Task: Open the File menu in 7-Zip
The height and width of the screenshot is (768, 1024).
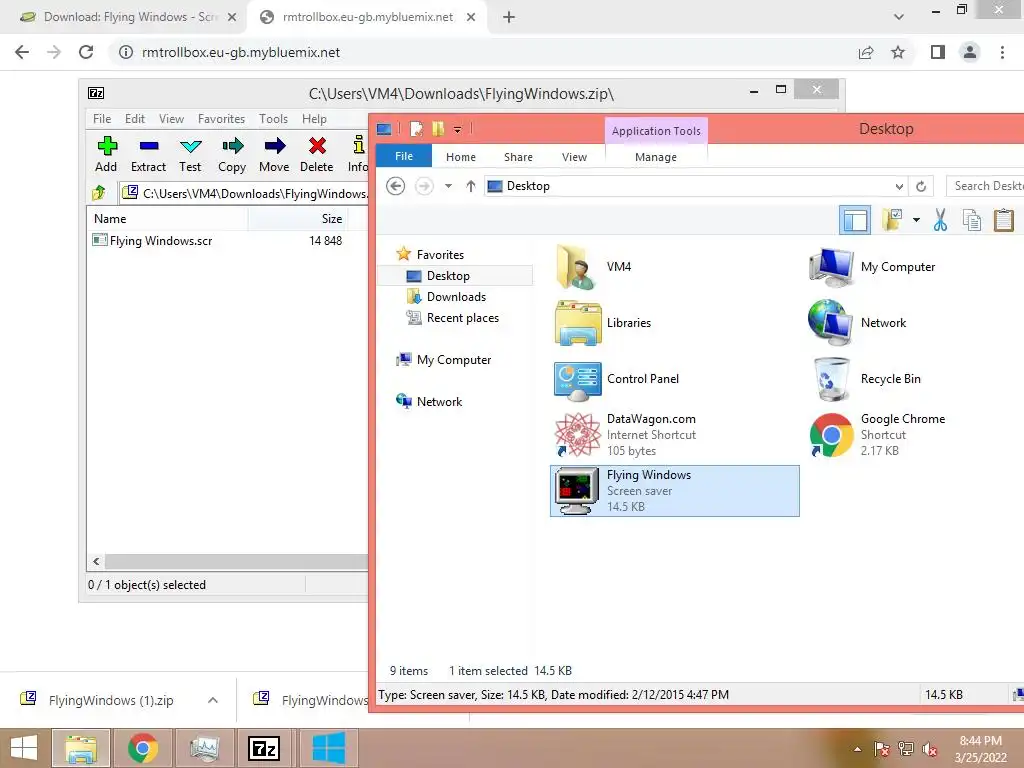Action: pyautogui.click(x=102, y=119)
